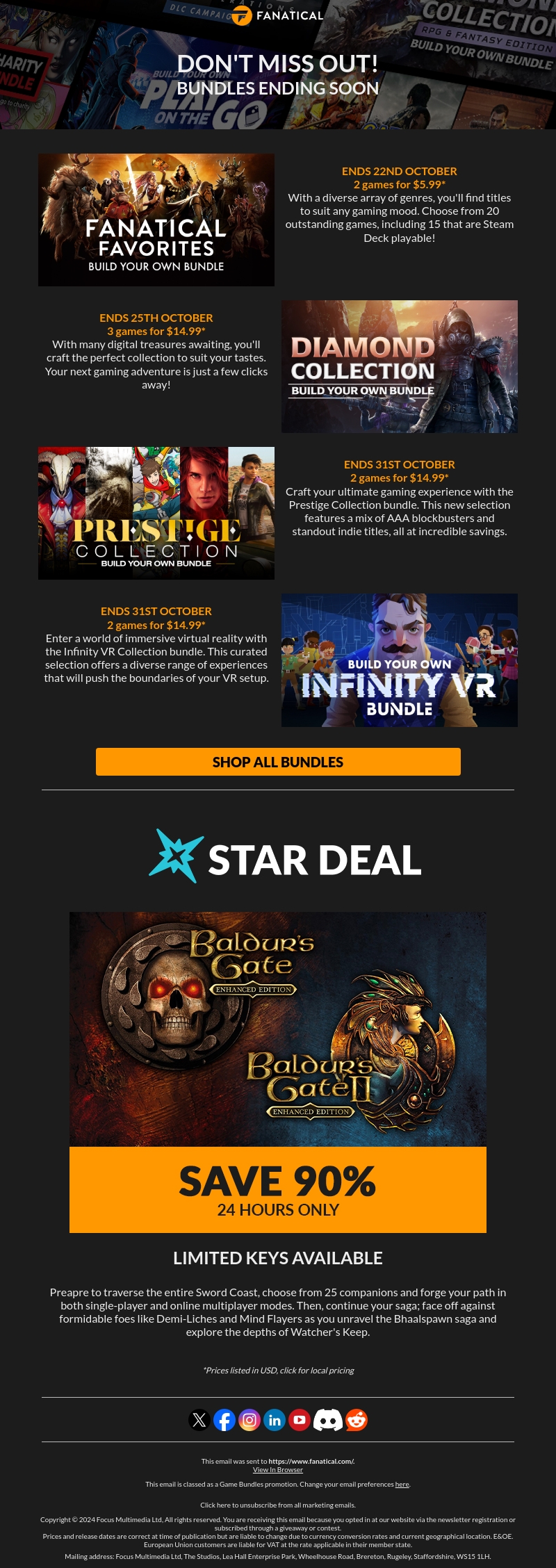Open the Fanatical Favorites bundle image
556x1568 pixels.
156,220
